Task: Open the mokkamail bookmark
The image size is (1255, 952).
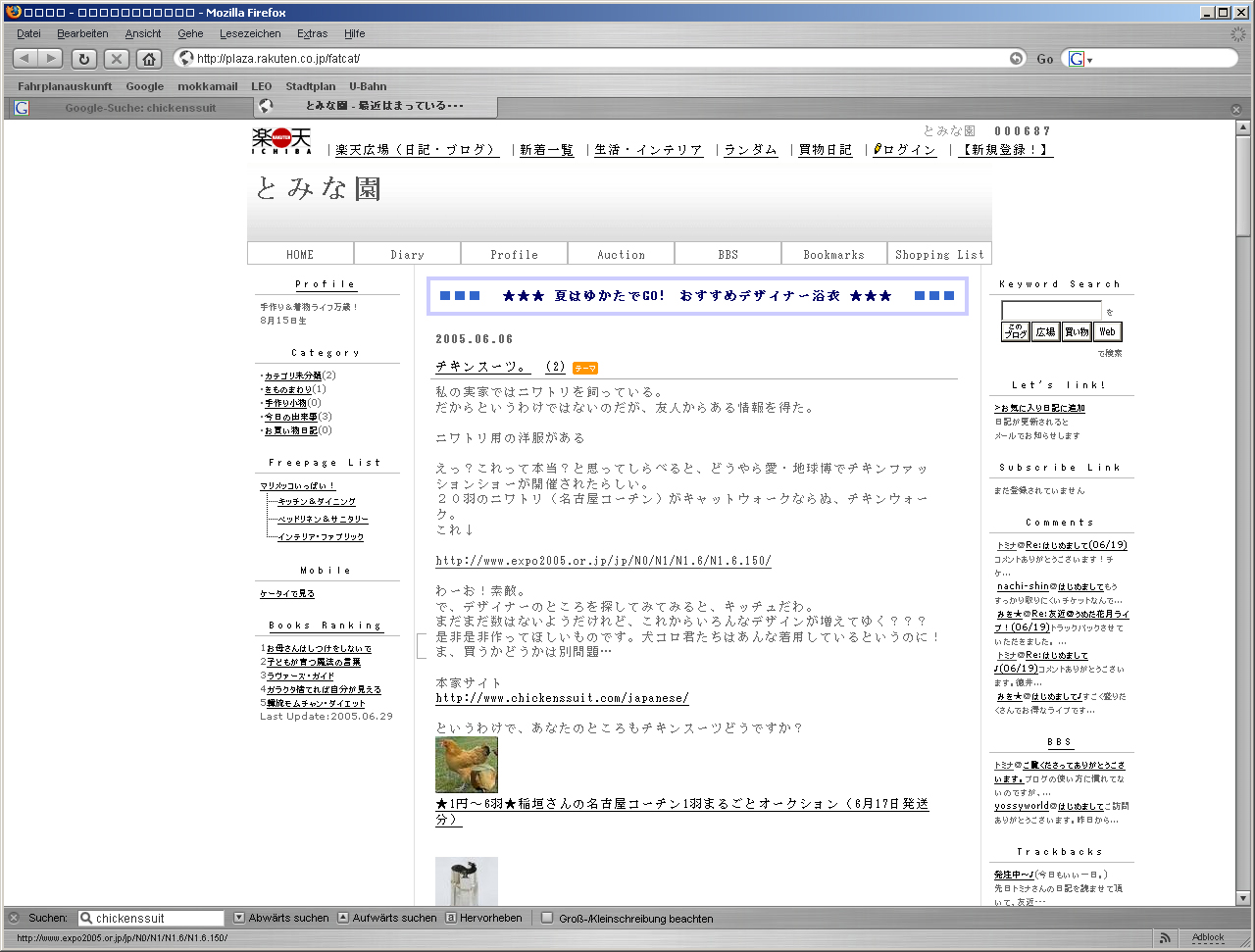Action: (x=208, y=86)
